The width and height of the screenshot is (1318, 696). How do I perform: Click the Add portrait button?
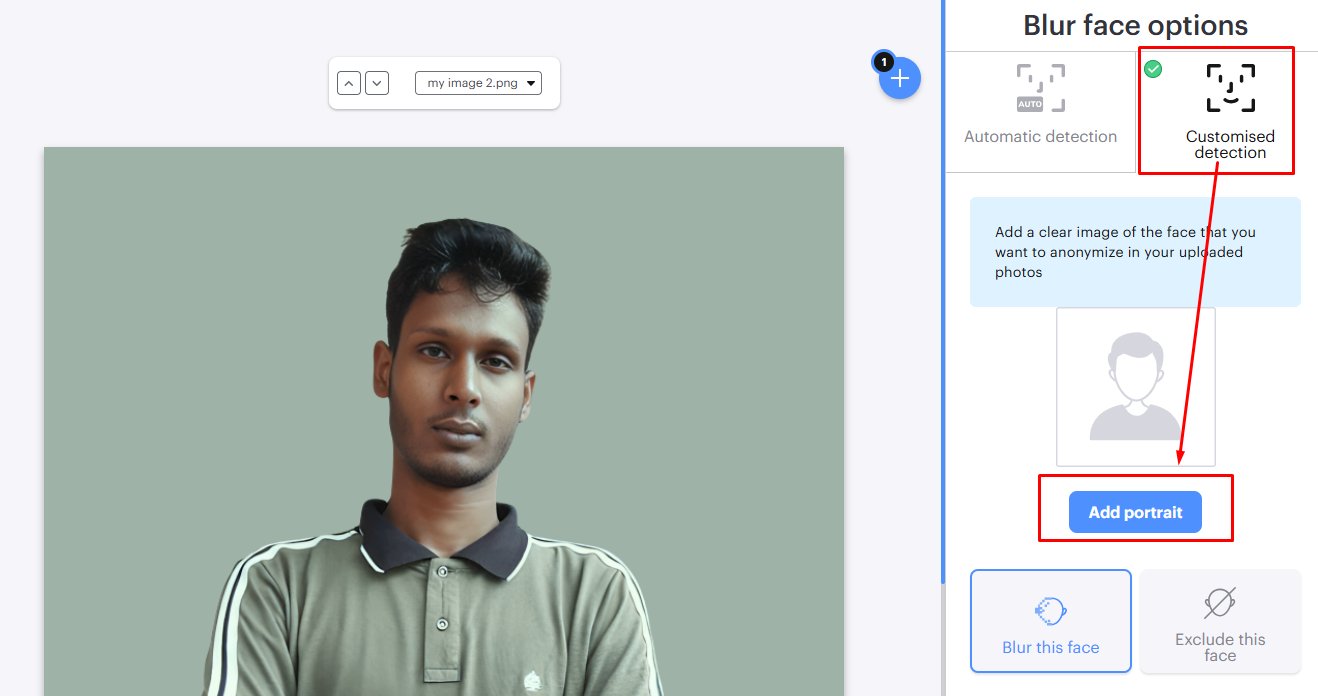(x=1135, y=511)
